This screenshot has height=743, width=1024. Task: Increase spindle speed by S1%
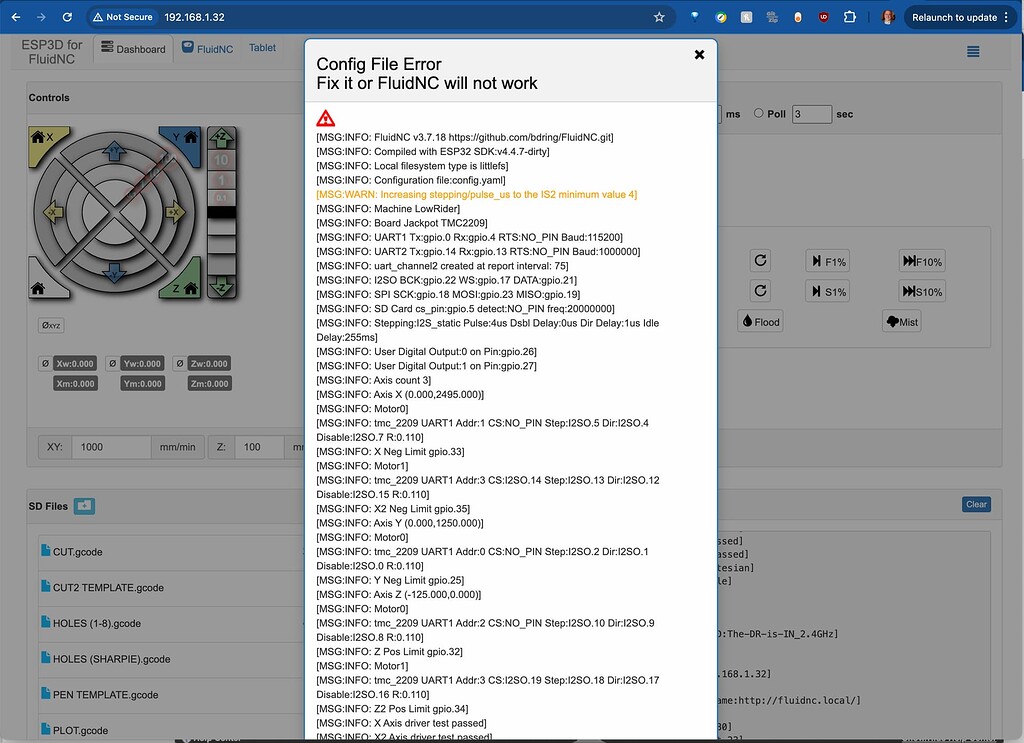pyautogui.click(x=828, y=291)
